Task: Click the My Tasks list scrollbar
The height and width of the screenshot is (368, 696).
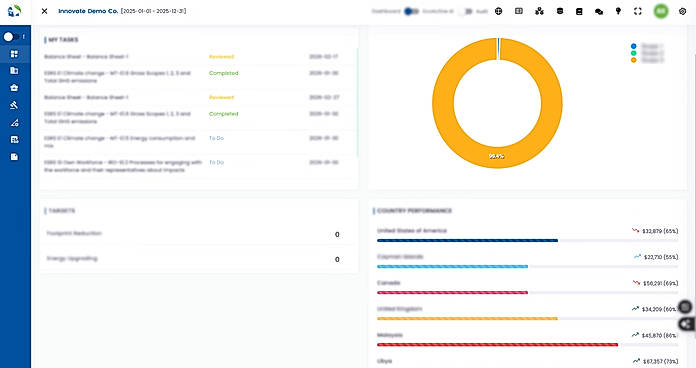Action: [357, 102]
